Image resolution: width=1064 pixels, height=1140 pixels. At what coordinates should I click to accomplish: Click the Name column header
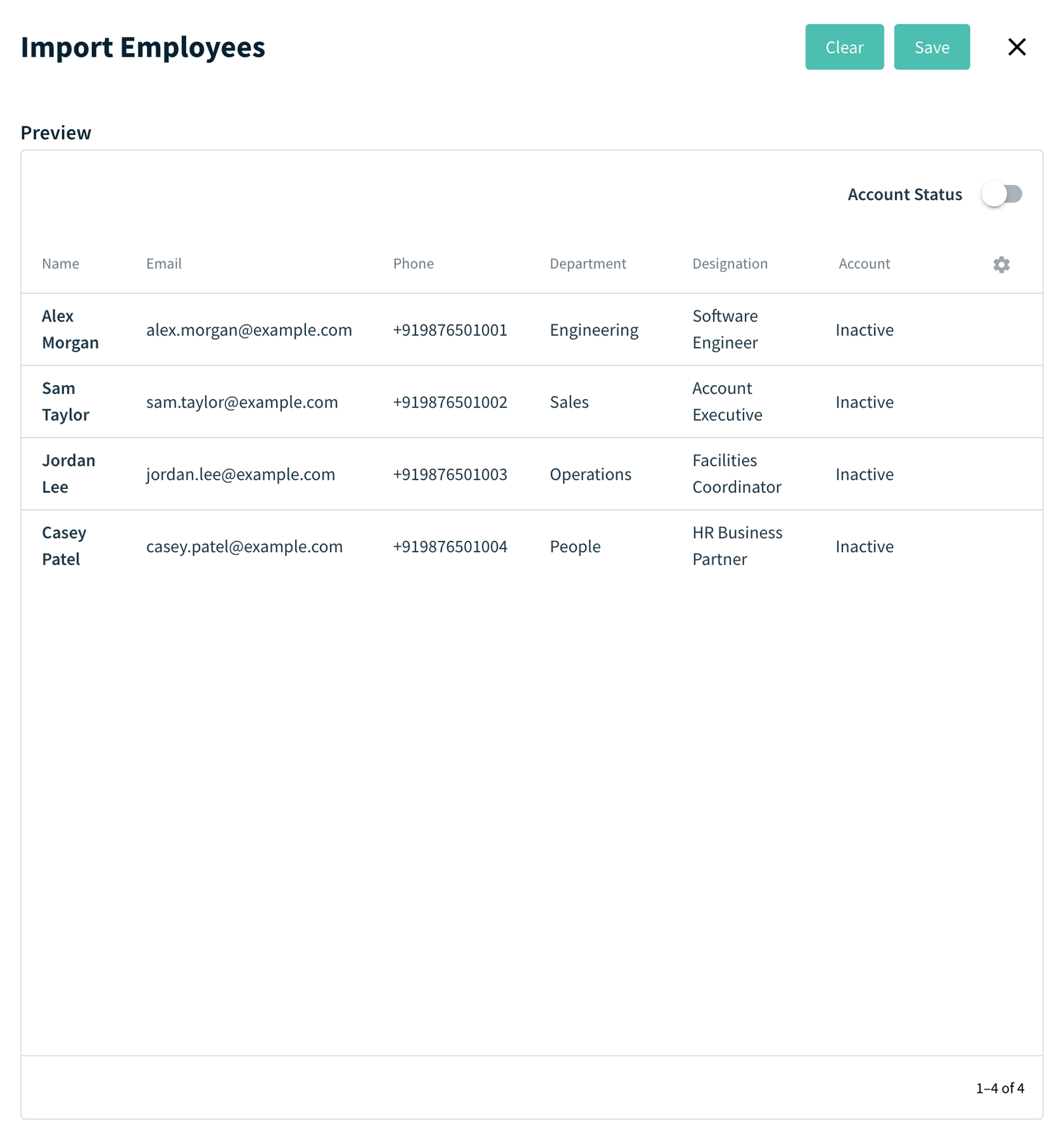coord(61,263)
